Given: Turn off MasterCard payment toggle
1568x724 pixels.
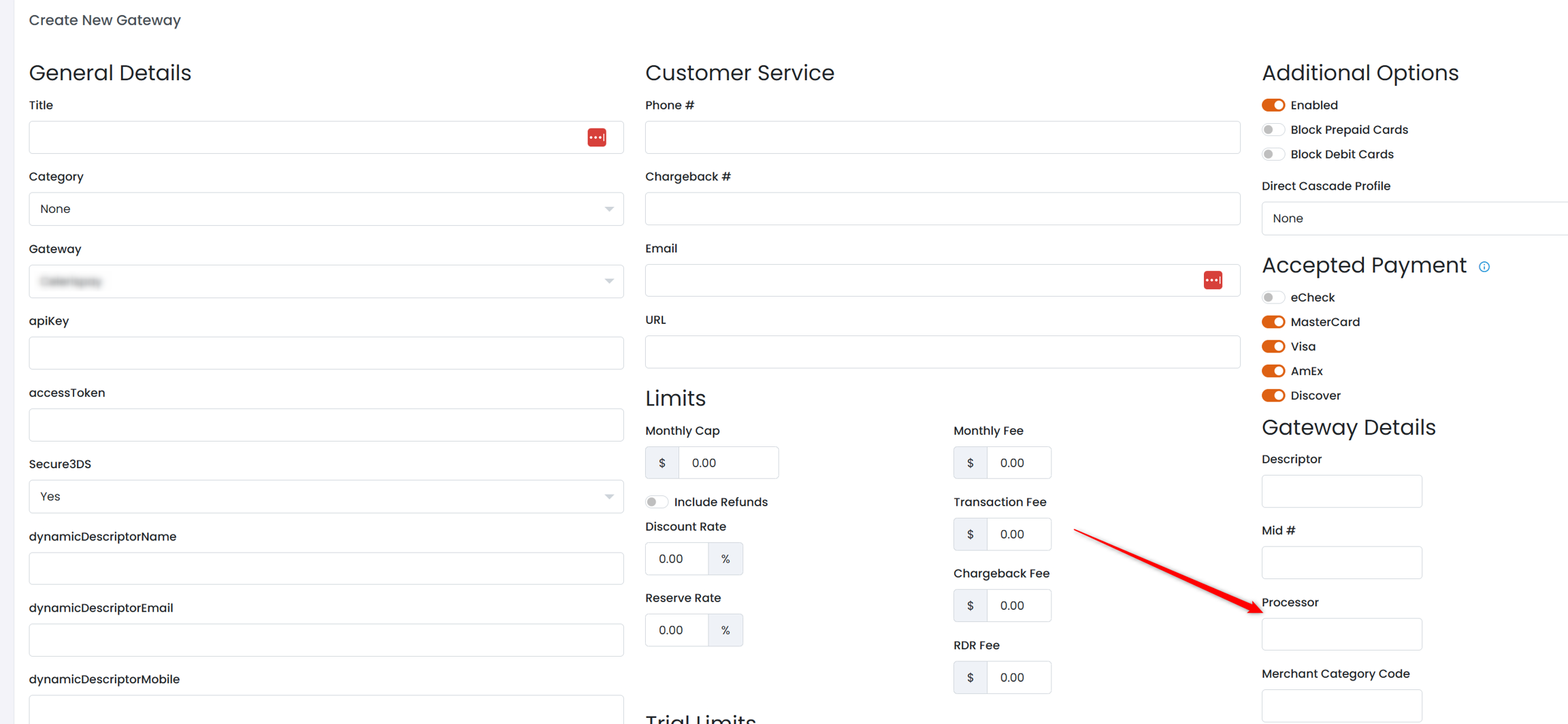Looking at the screenshot, I should 1273,322.
